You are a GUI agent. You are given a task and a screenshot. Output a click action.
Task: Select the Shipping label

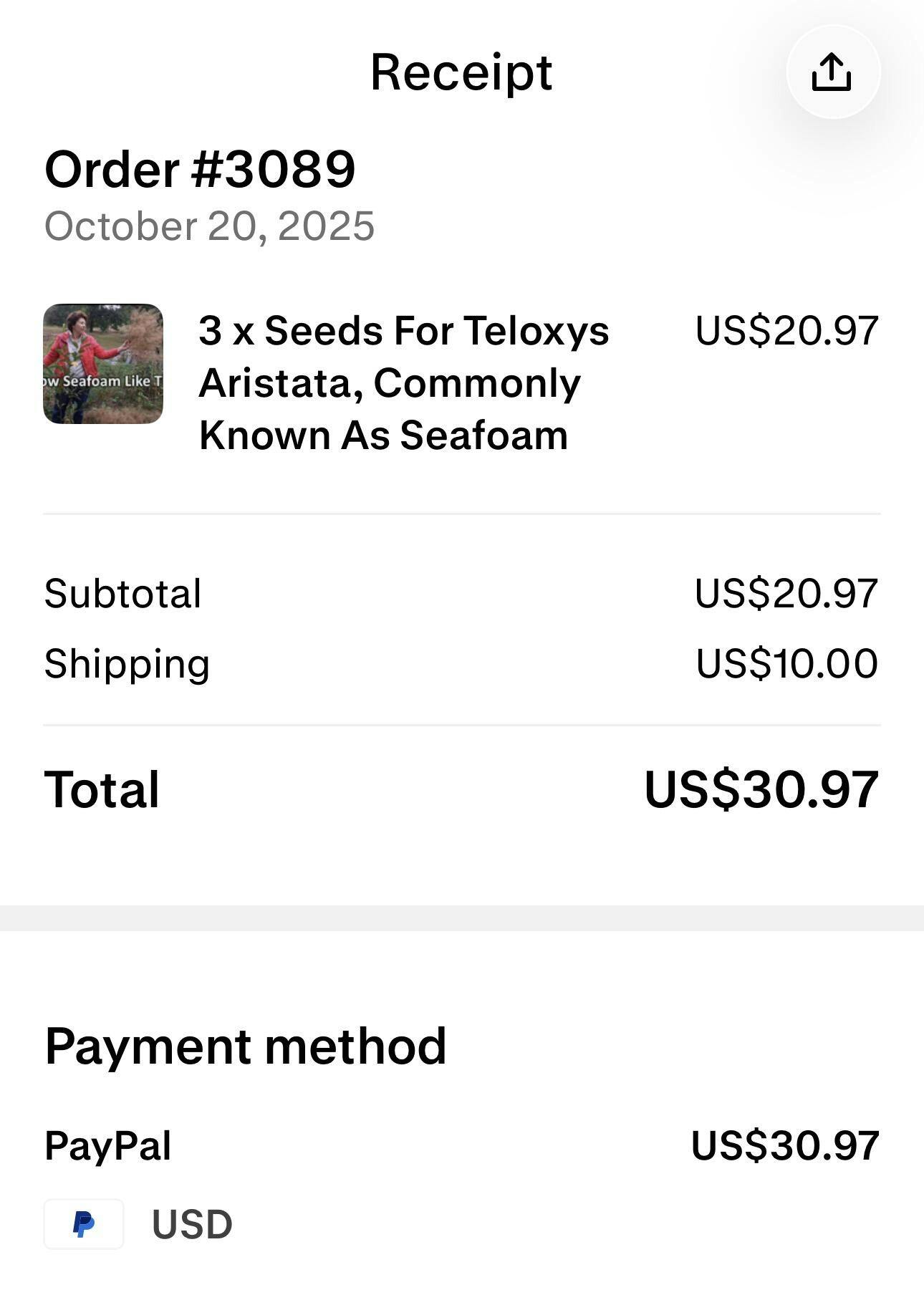[x=127, y=663]
